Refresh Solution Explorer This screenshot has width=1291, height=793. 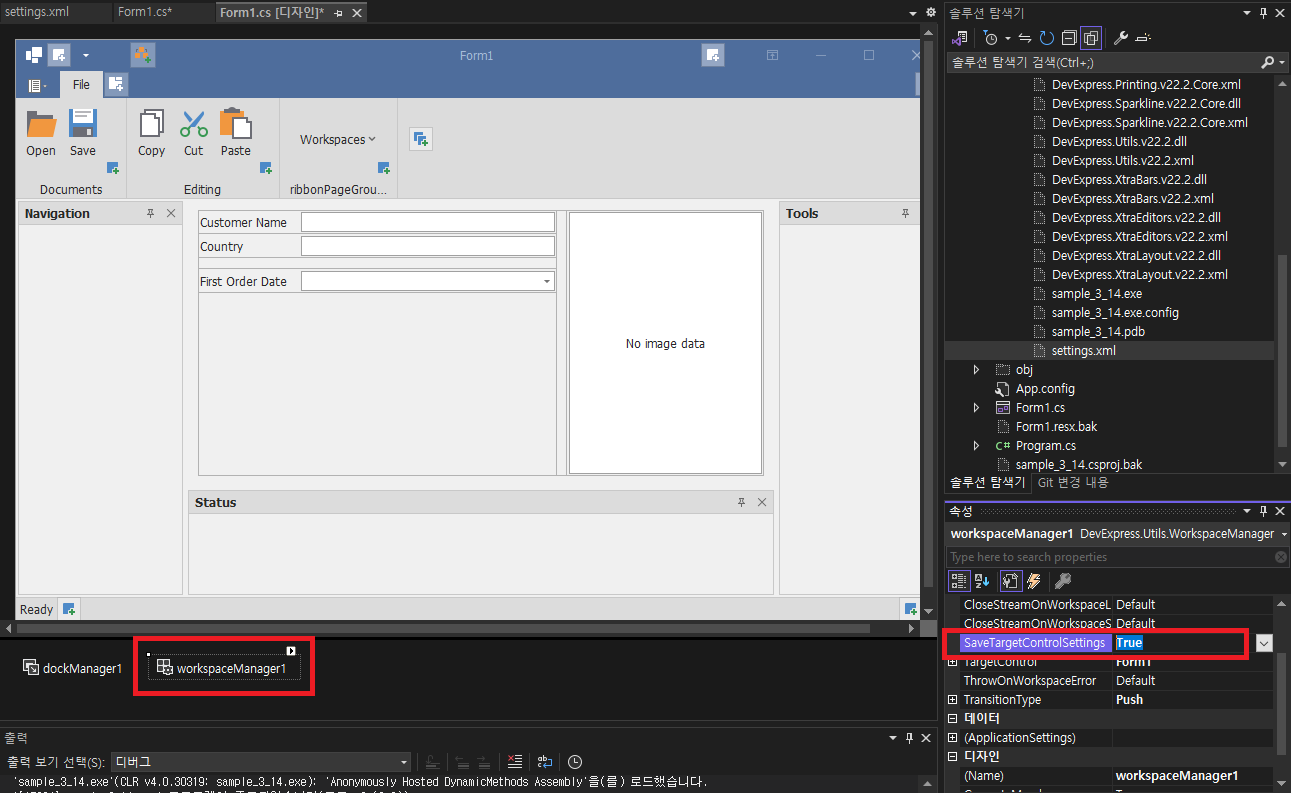point(1046,38)
